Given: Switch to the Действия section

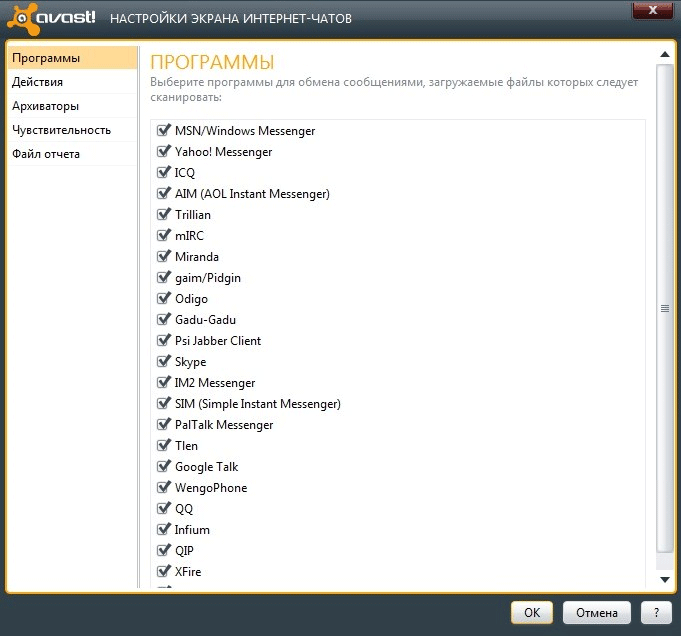Looking at the screenshot, I should tap(72, 82).
